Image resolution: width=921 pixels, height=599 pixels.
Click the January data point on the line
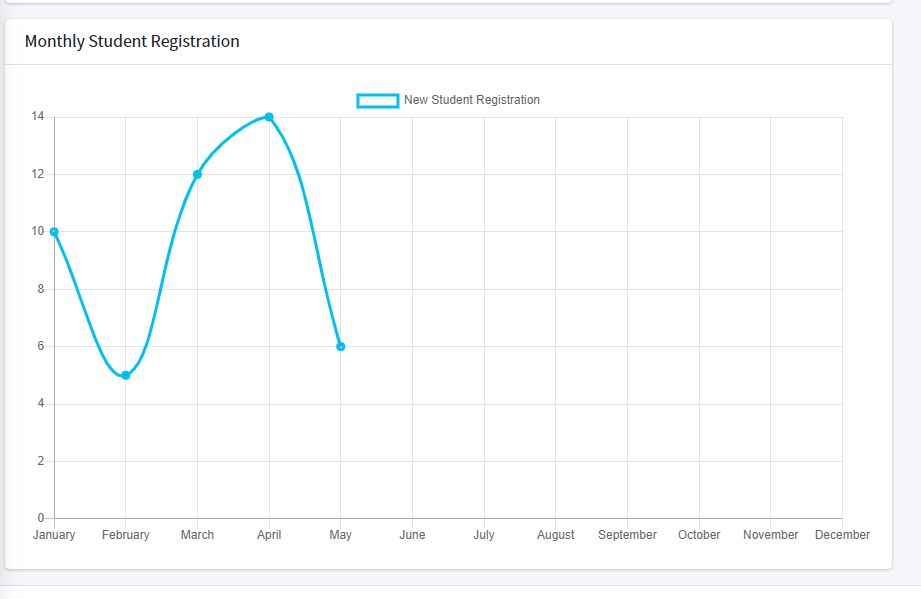tap(54, 232)
